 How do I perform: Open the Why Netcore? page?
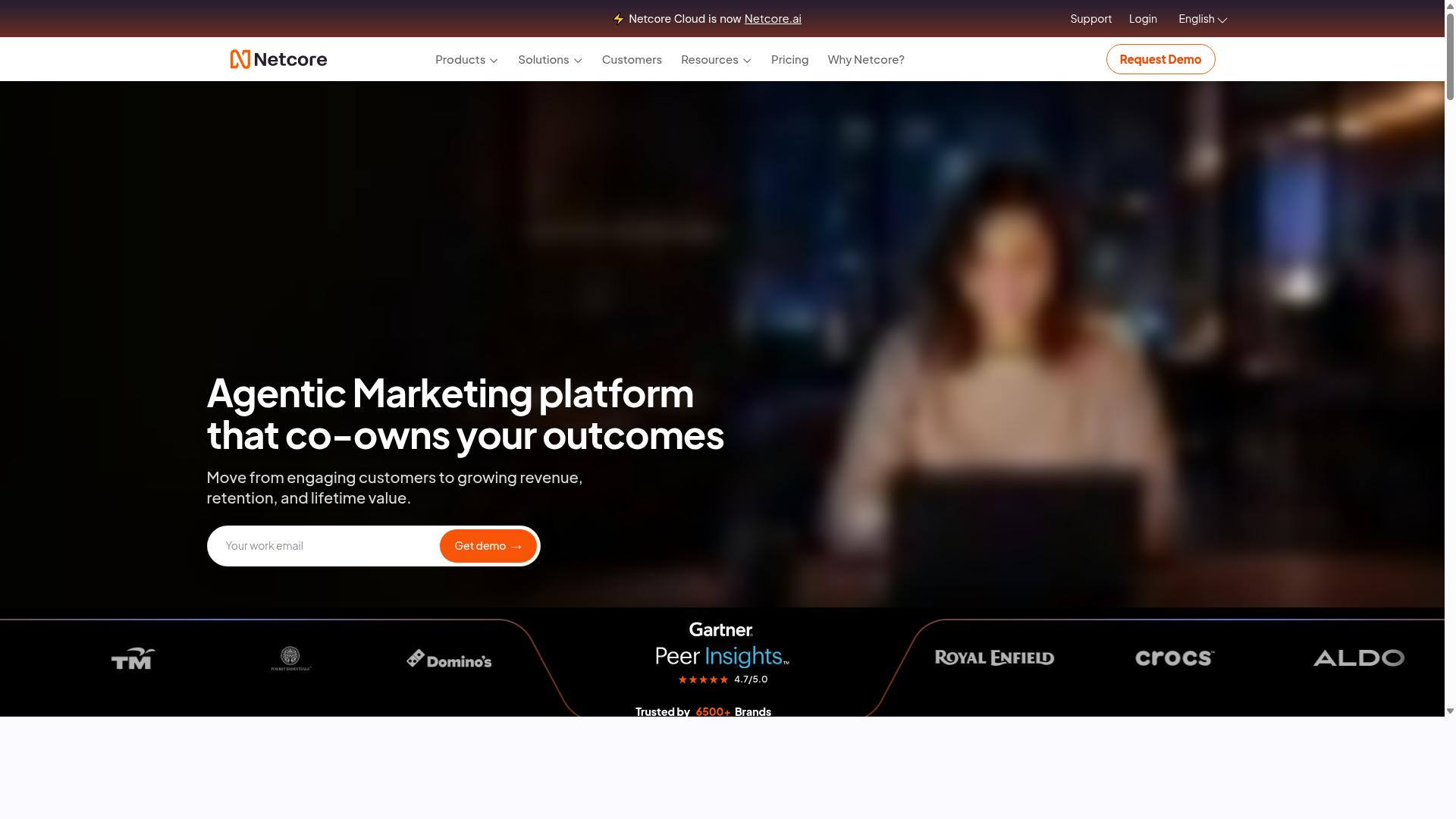click(866, 59)
